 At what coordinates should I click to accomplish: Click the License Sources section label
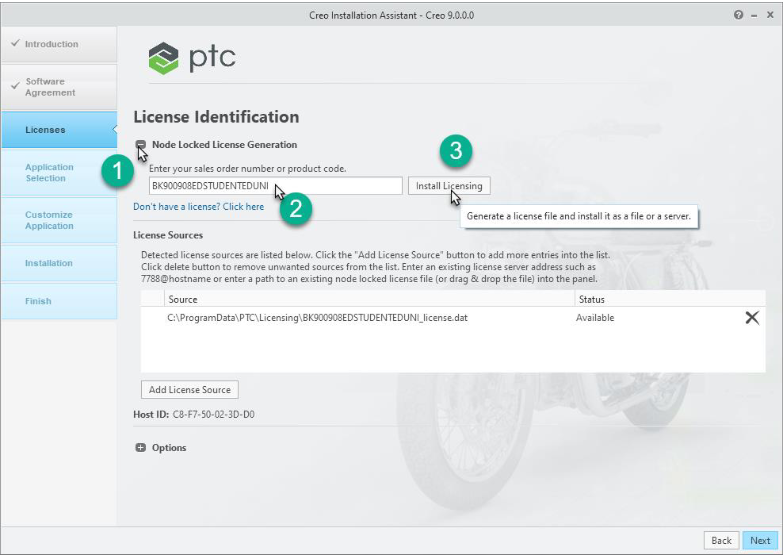point(168,235)
